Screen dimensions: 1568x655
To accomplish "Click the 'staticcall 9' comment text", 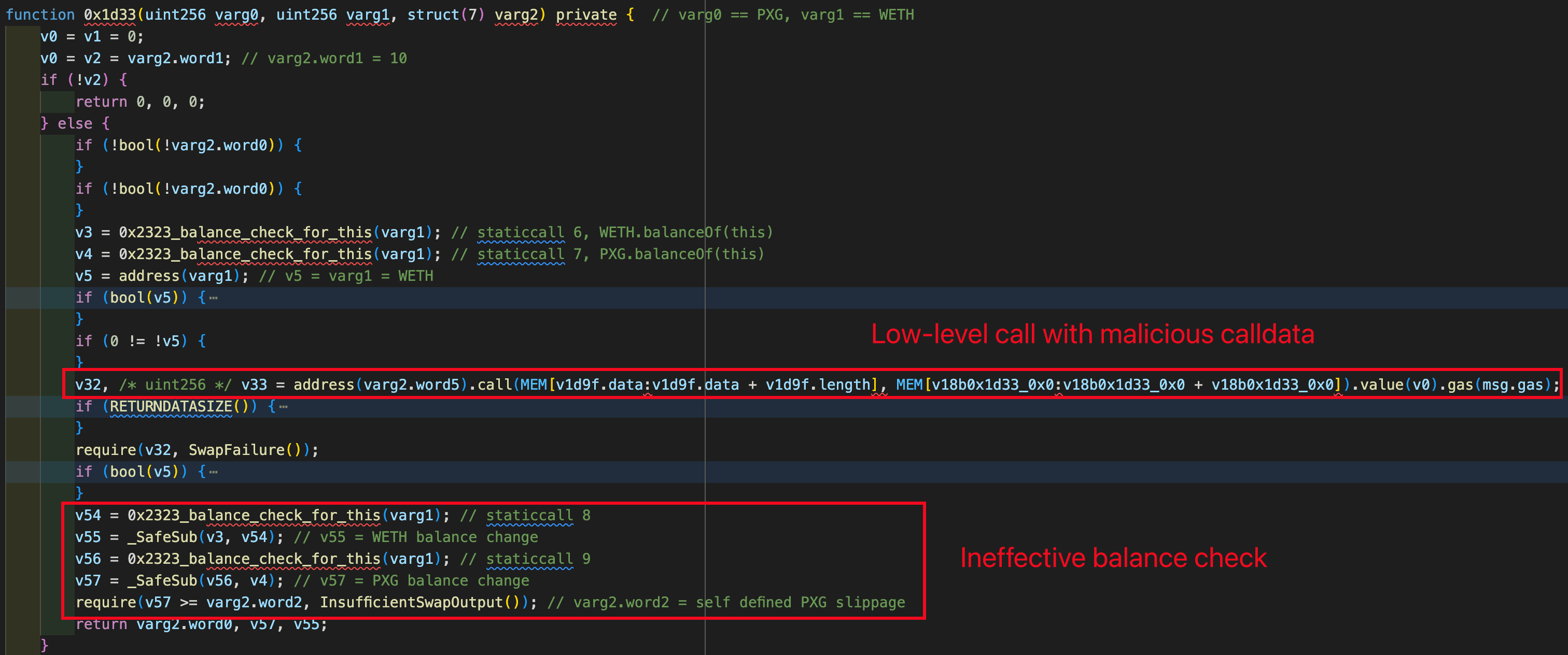I will click(x=538, y=559).
